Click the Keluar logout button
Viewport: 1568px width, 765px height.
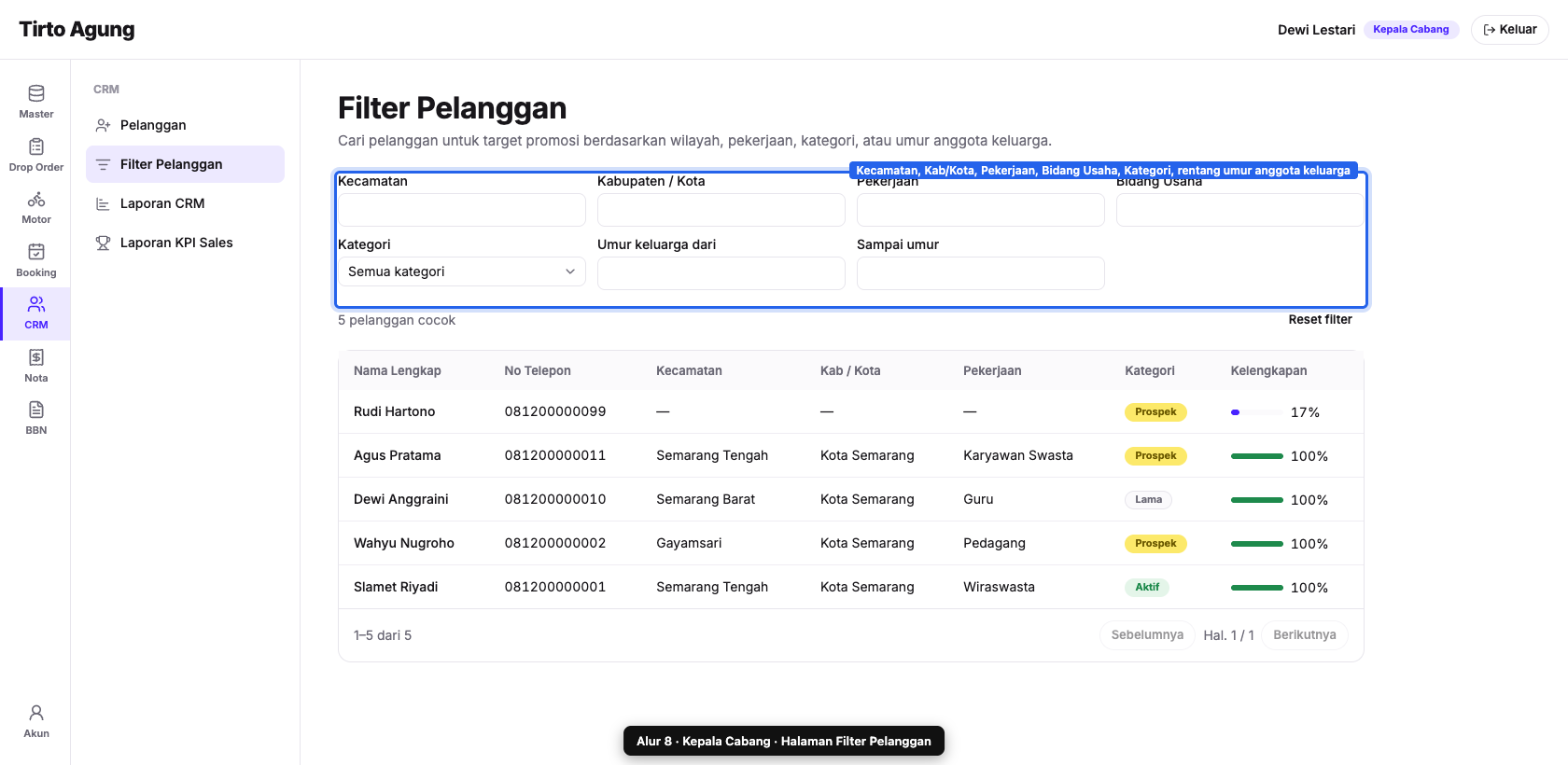1509,30
